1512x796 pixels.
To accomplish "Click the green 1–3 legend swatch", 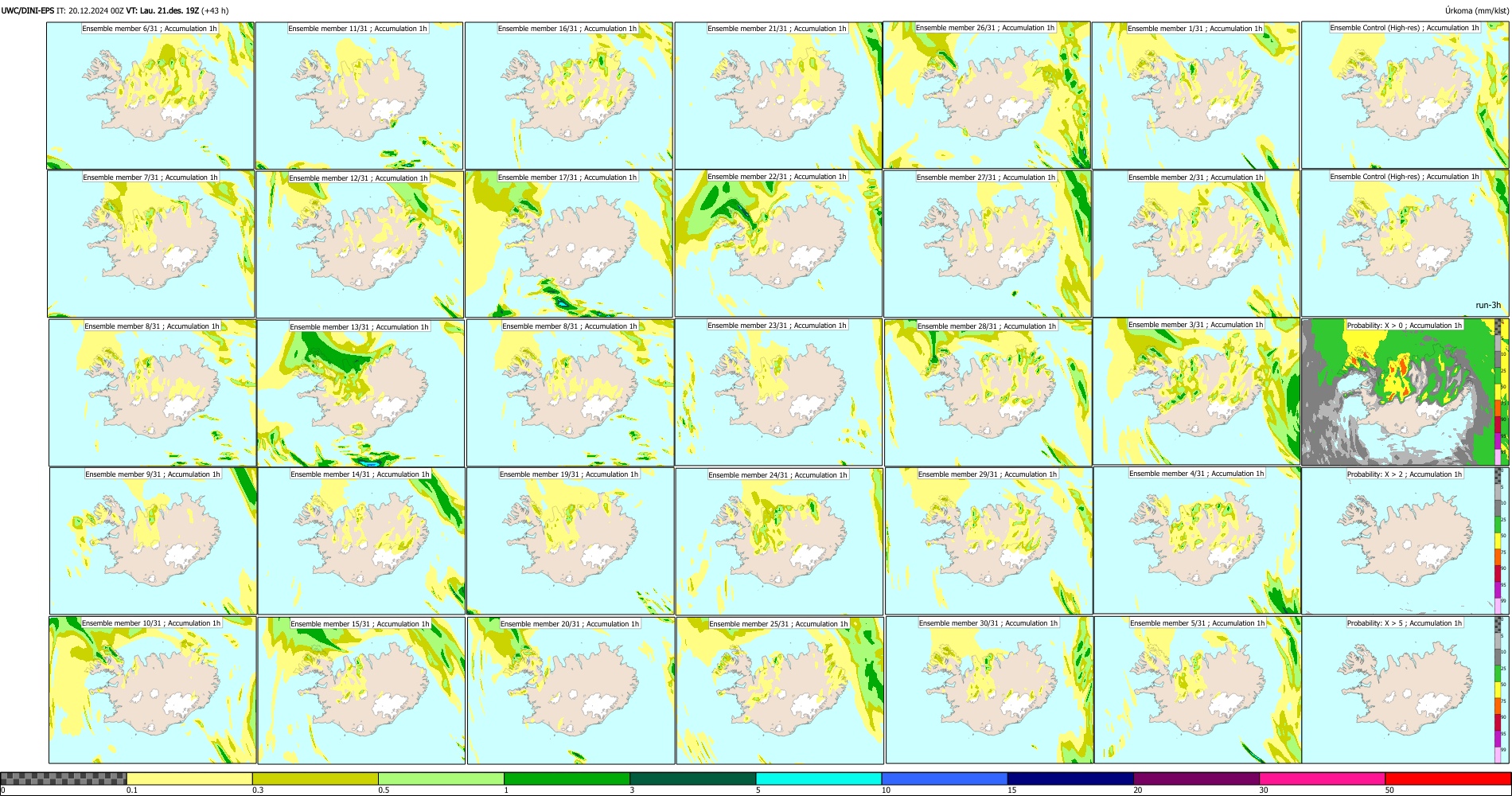I will click(x=567, y=778).
